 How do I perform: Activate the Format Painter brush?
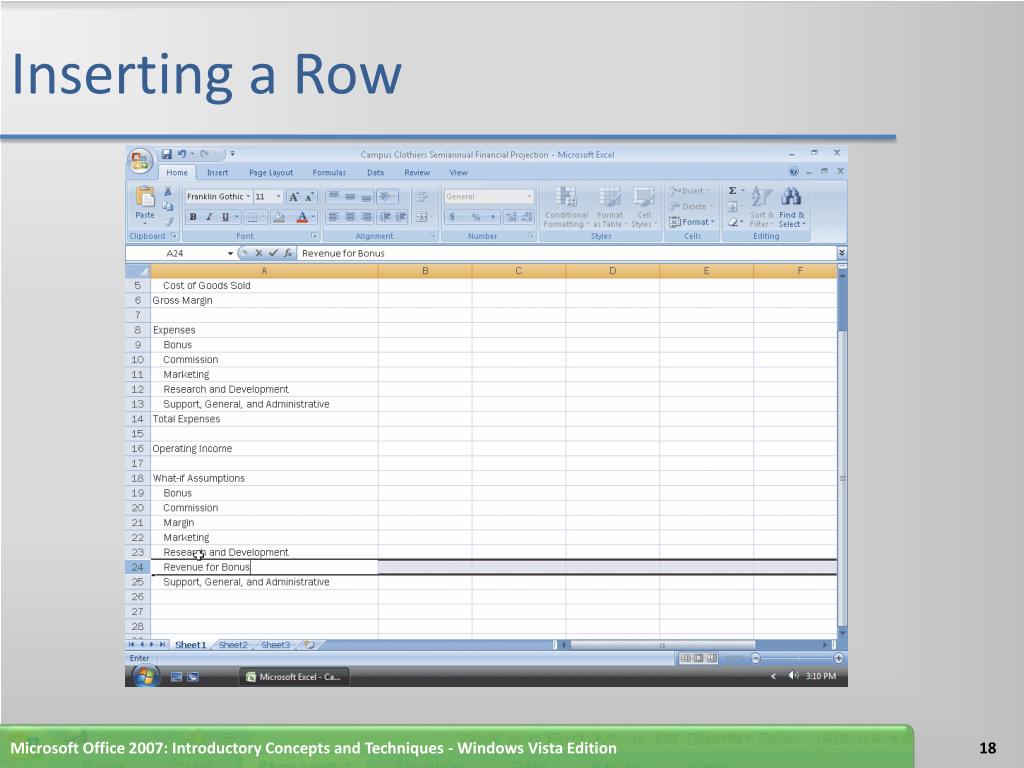[x=168, y=222]
